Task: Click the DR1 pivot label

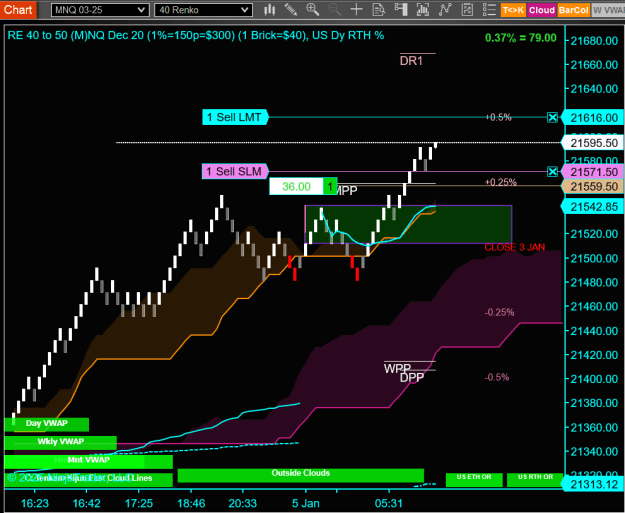Action: coord(411,61)
